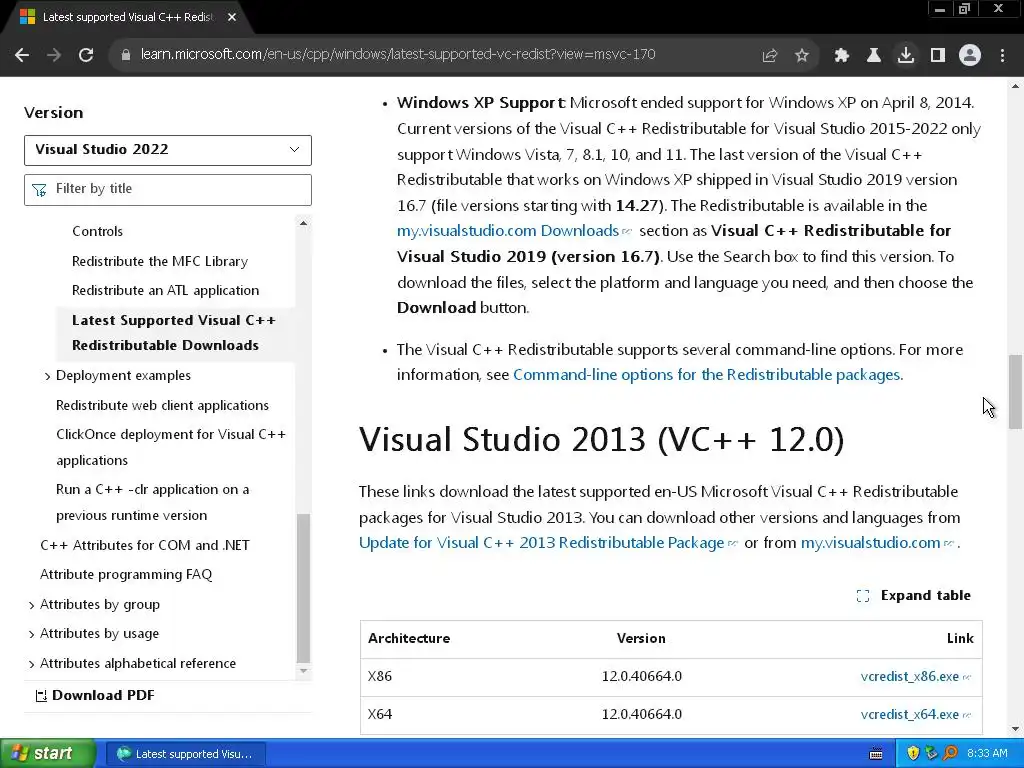
Task: Download vcredist_x64.exe
Action: (916, 714)
